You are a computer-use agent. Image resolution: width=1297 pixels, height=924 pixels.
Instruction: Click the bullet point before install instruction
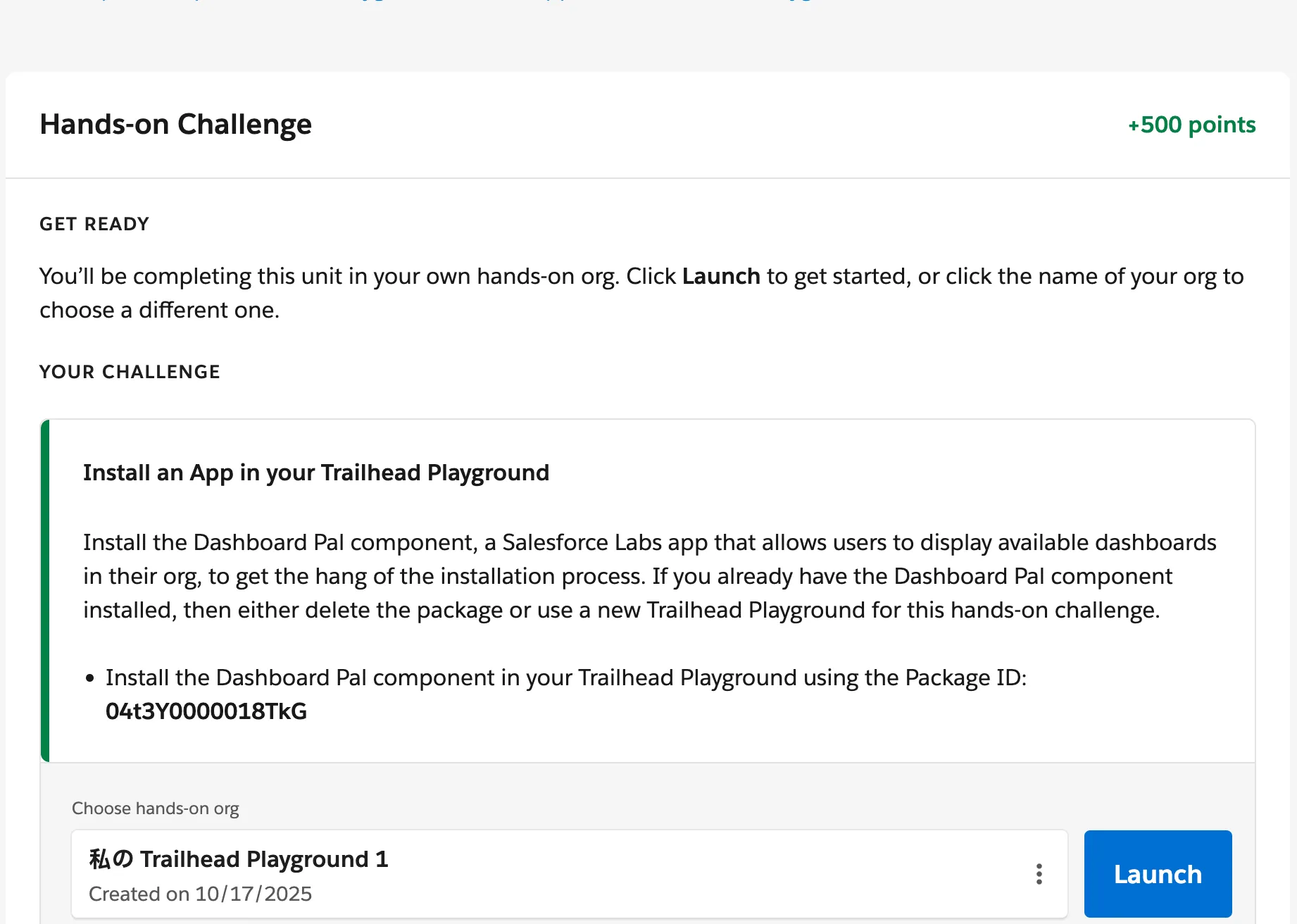pyautogui.click(x=89, y=678)
